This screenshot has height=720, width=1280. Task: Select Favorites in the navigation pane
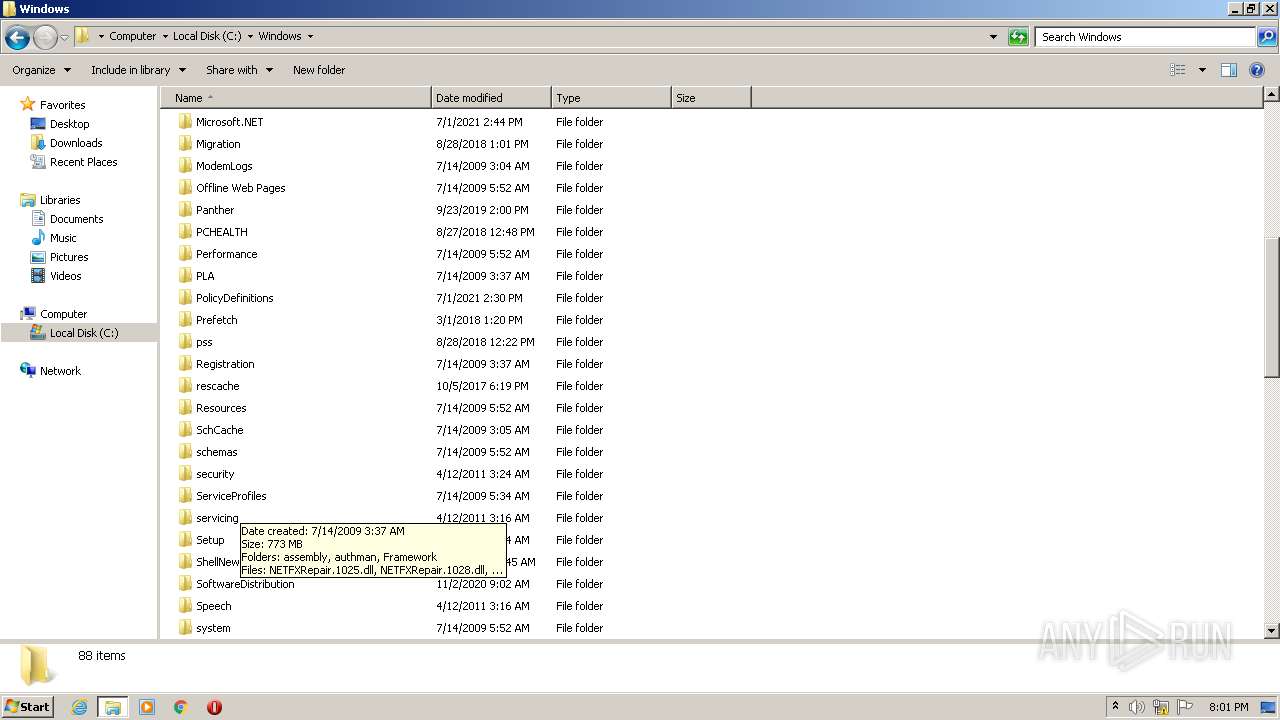pyautogui.click(x=62, y=105)
